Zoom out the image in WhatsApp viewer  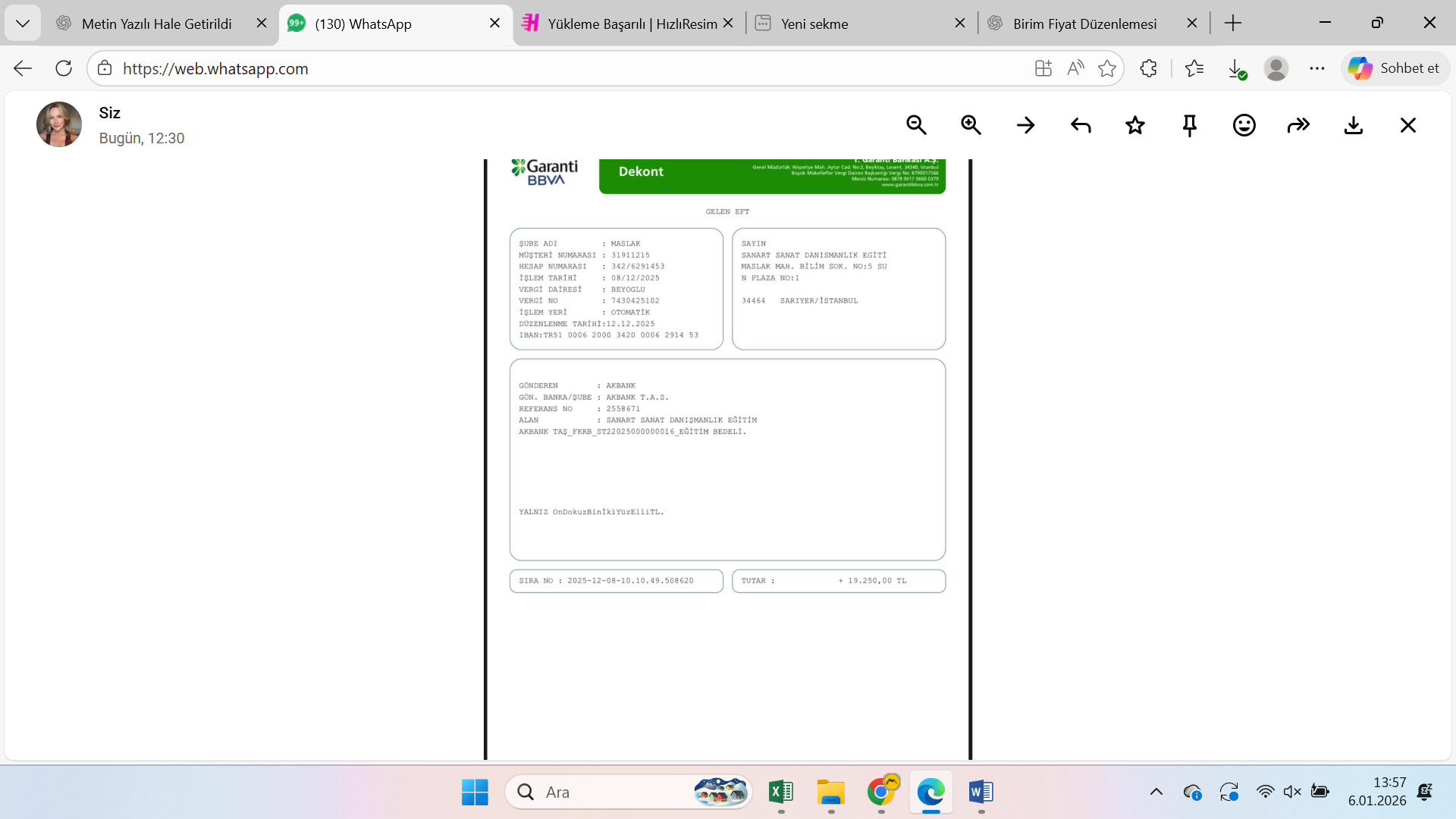[x=916, y=125]
